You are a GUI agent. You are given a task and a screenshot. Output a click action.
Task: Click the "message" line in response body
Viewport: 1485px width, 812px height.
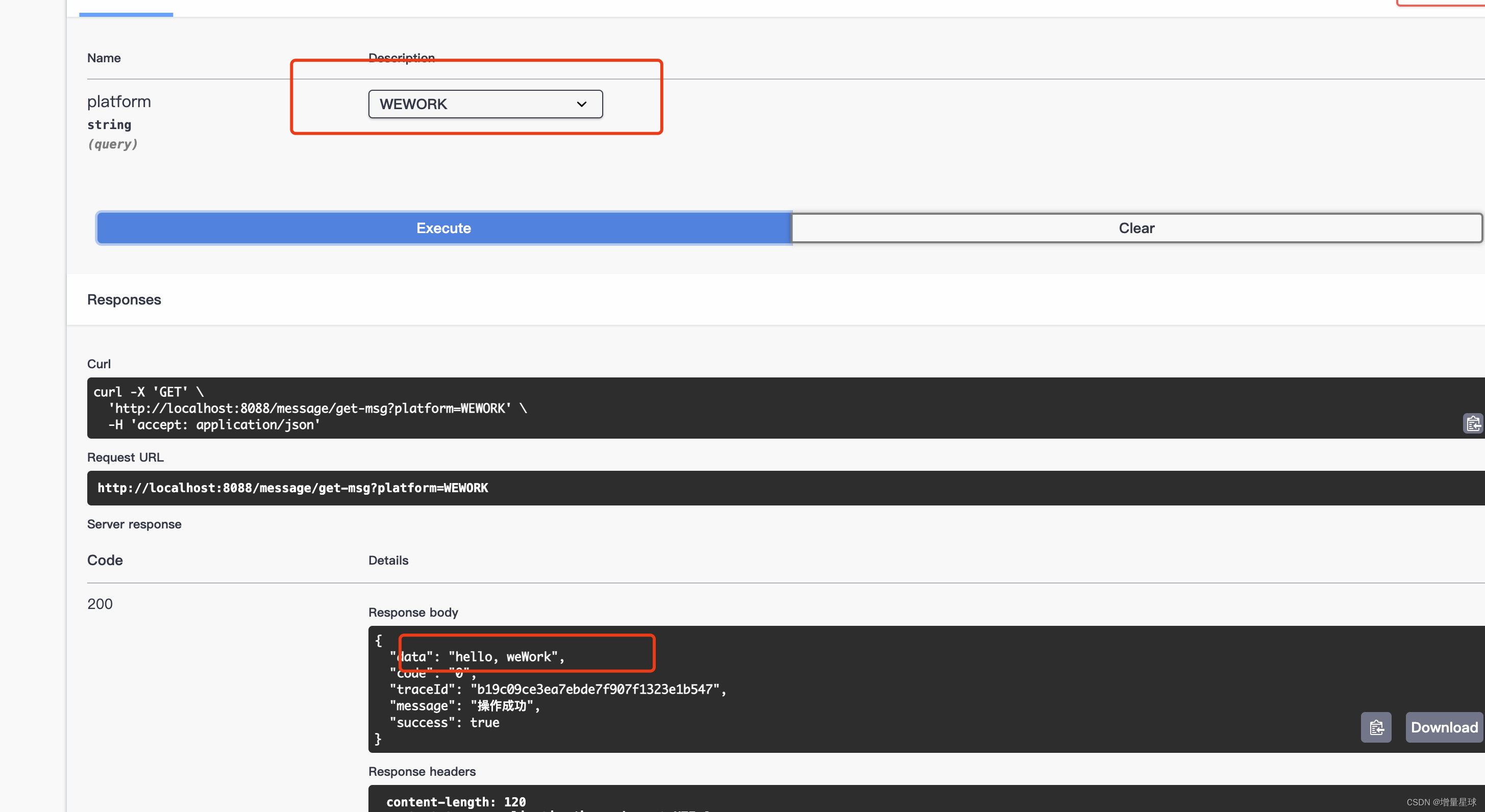click(x=465, y=706)
